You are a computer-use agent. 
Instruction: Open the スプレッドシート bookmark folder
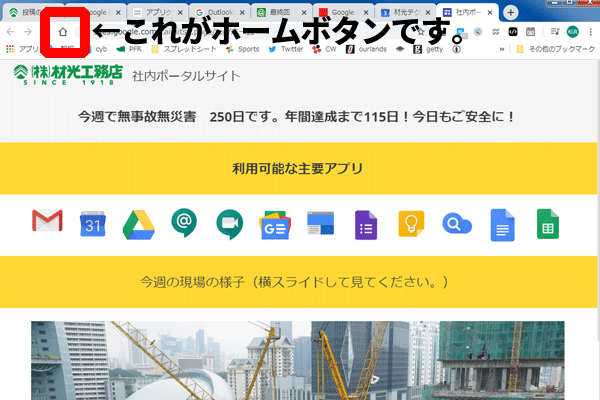click(184, 49)
